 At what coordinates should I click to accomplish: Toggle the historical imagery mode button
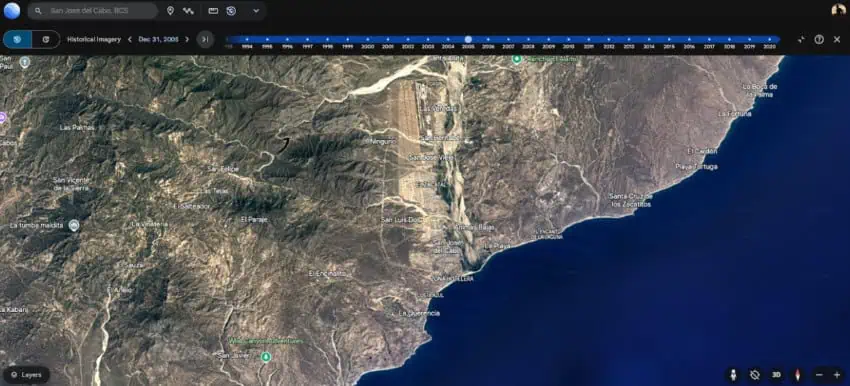(x=17, y=40)
